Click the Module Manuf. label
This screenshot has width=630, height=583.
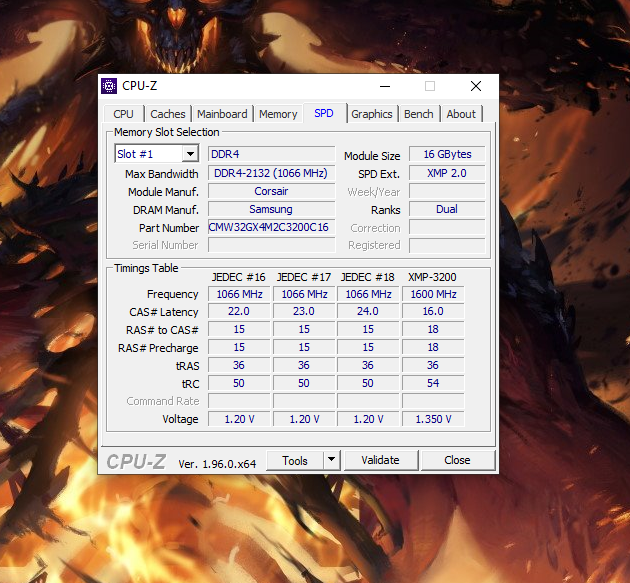pos(163,192)
